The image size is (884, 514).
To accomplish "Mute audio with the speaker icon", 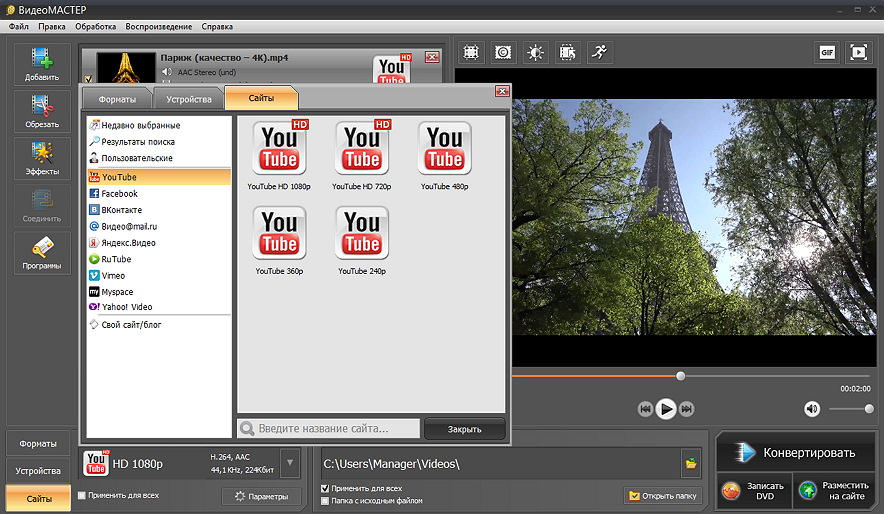I will coord(812,408).
